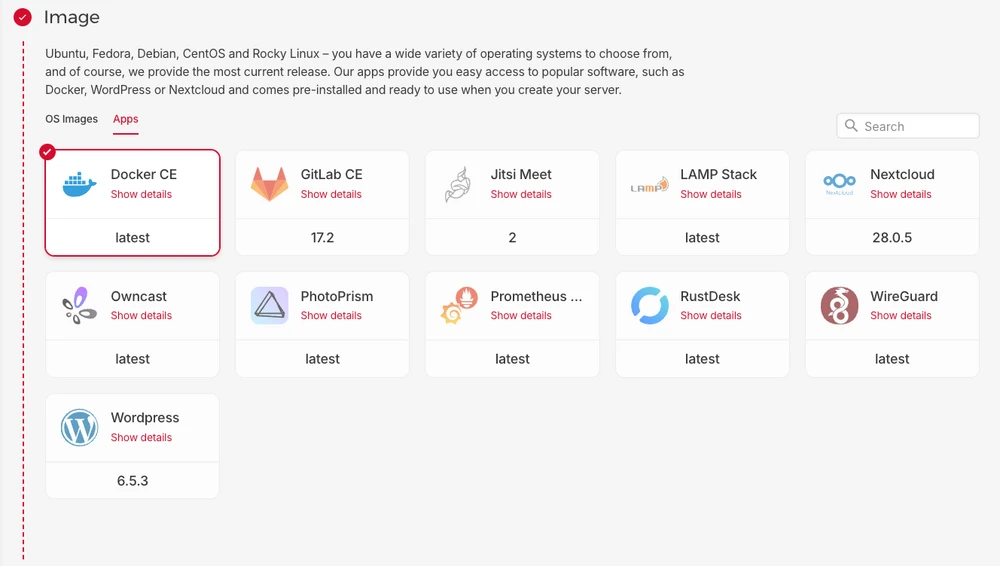Click the red Image step checkmark

[x=22, y=18]
